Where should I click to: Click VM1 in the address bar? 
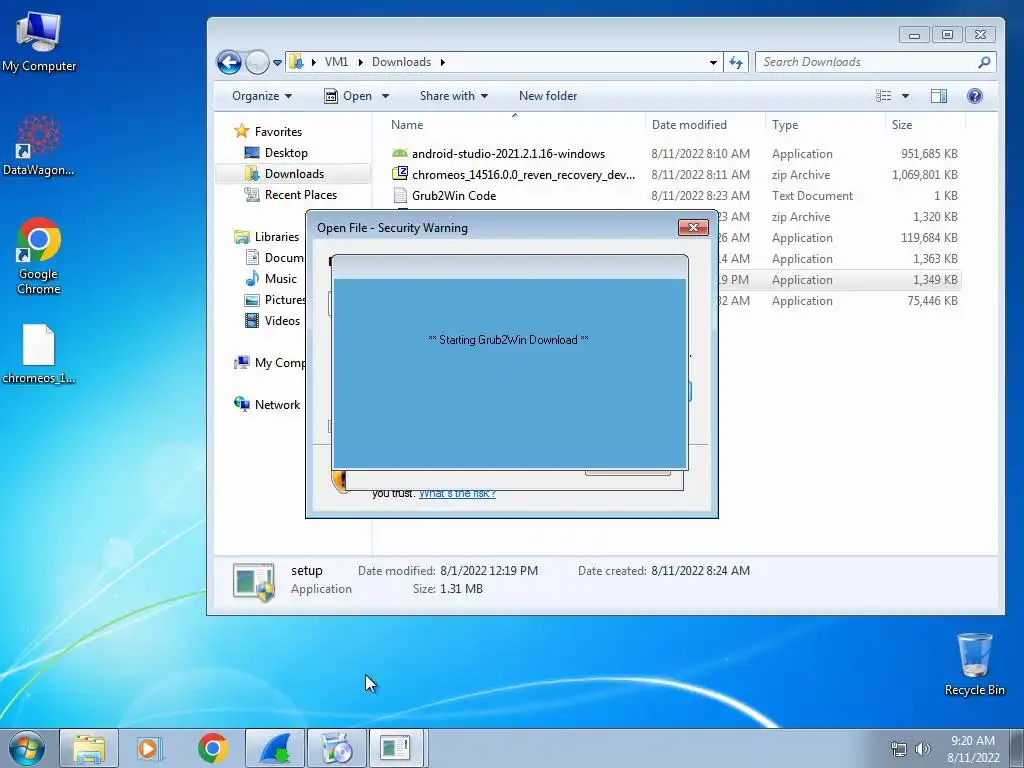(x=336, y=62)
